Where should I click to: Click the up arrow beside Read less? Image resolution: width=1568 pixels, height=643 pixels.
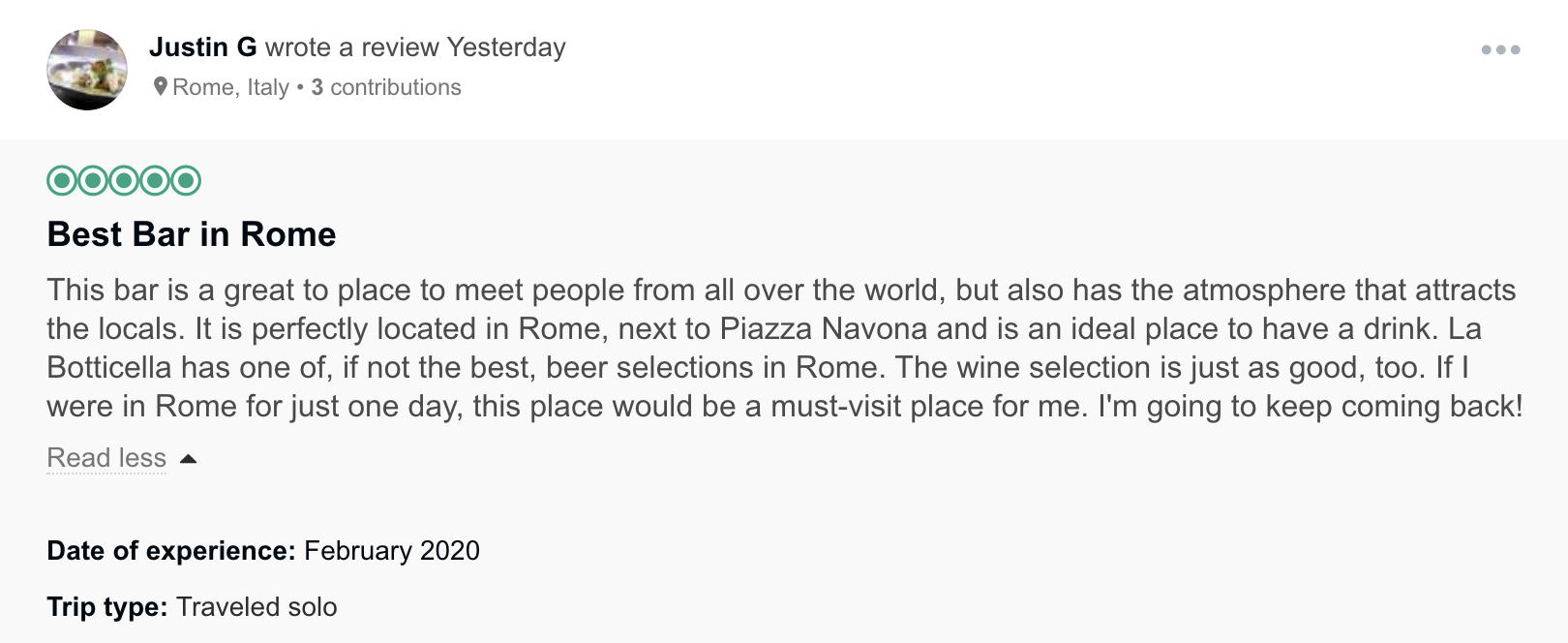[x=189, y=459]
